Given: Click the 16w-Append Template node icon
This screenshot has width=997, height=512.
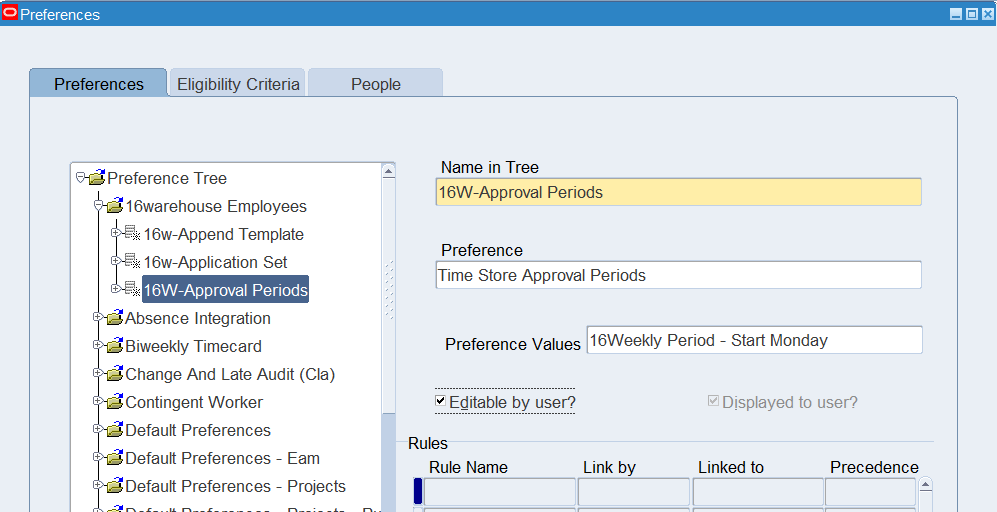Looking at the screenshot, I should 132,235.
